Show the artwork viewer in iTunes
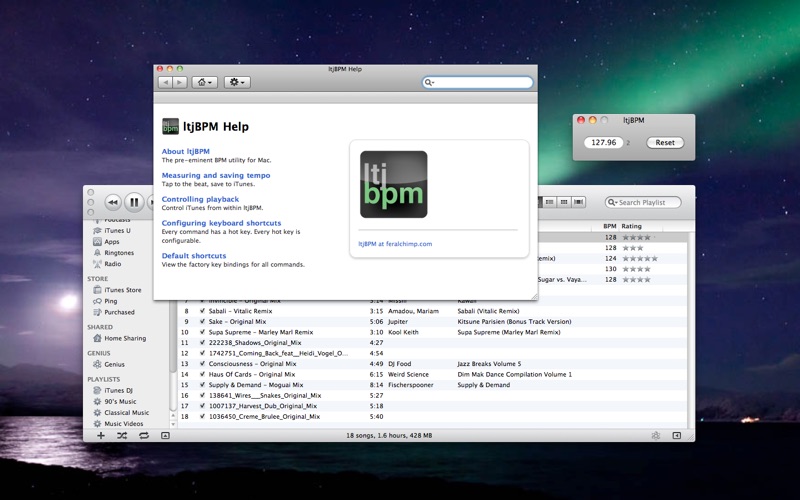The height and width of the screenshot is (500, 800). pyautogui.click(x=165, y=436)
